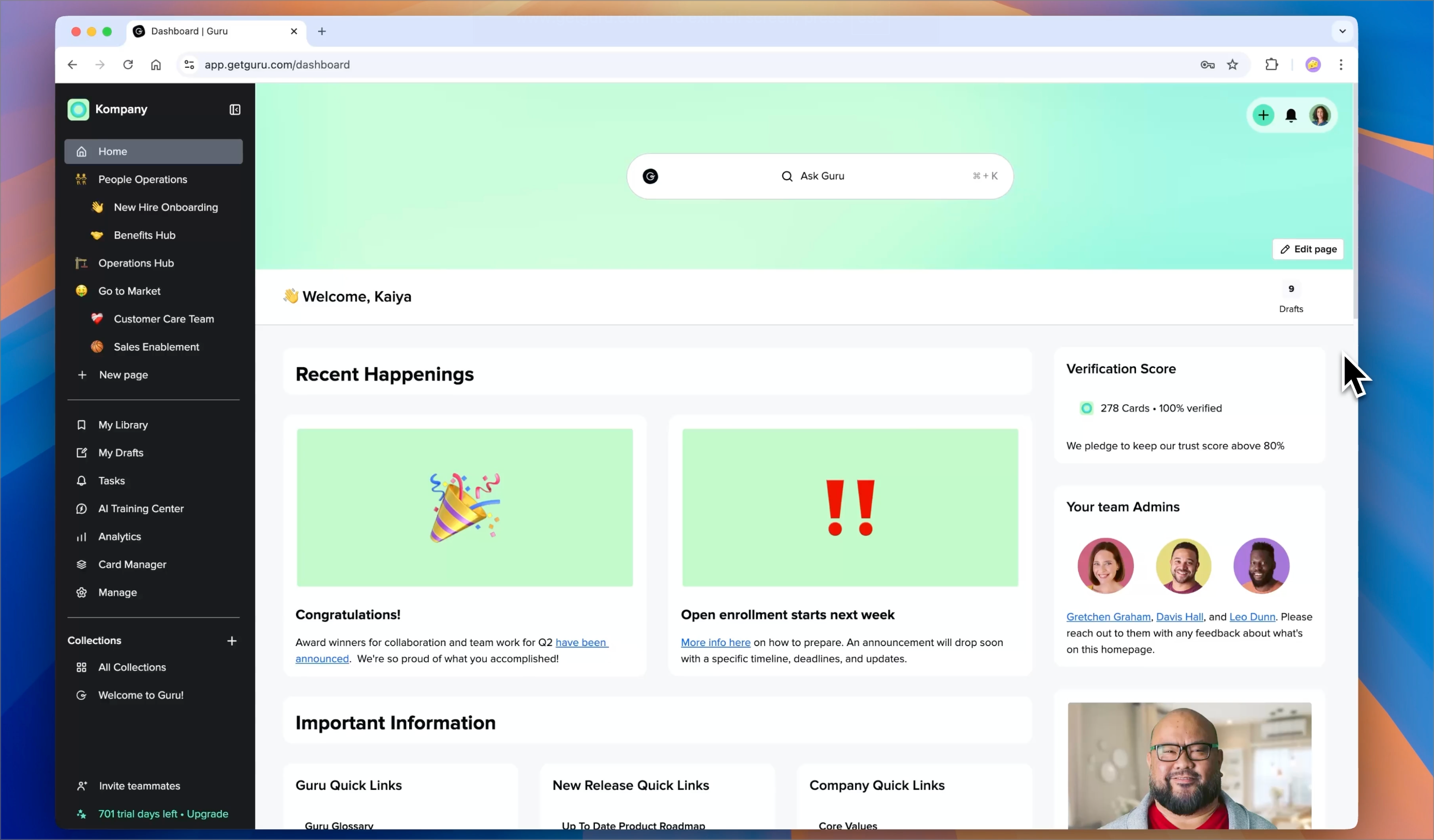Image resolution: width=1434 pixels, height=840 pixels.
Task: Open Go to Market page
Action: [154, 291]
